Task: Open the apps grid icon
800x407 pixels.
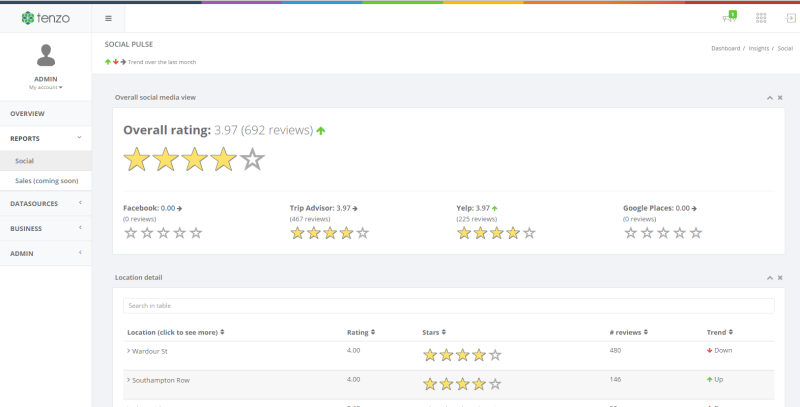Action: pyautogui.click(x=761, y=18)
